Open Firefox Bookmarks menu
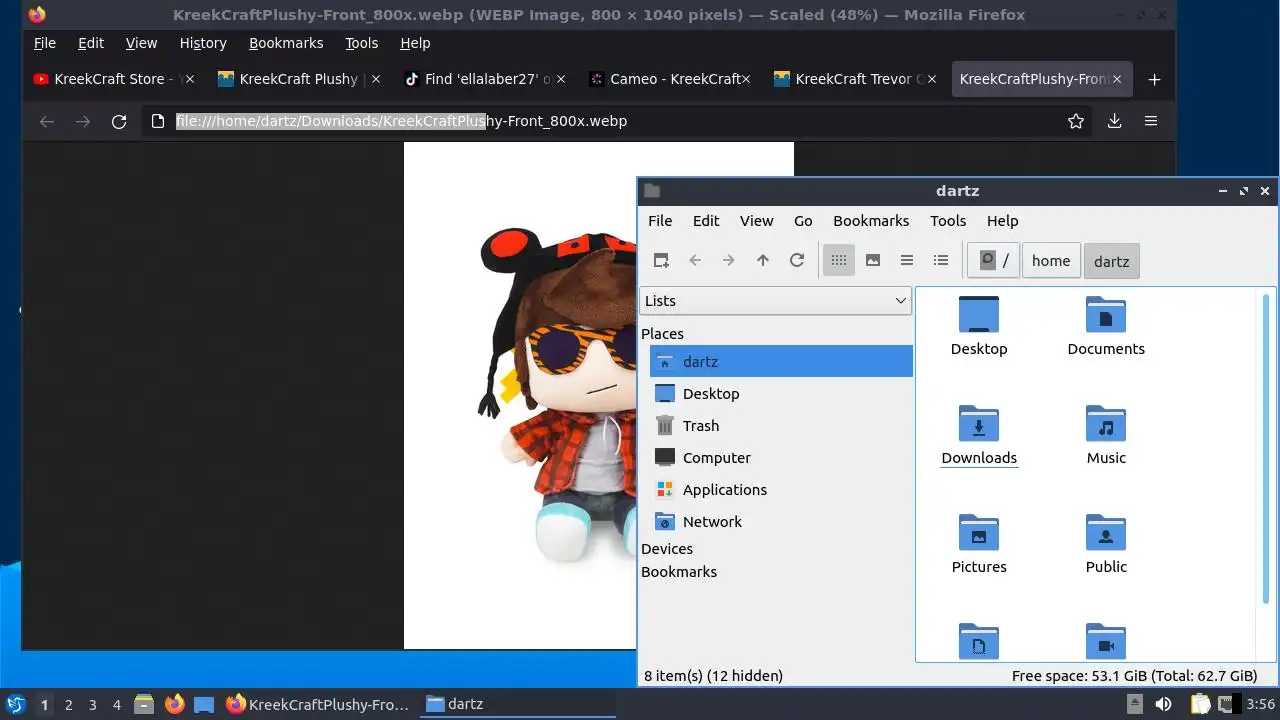 (x=286, y=43)
